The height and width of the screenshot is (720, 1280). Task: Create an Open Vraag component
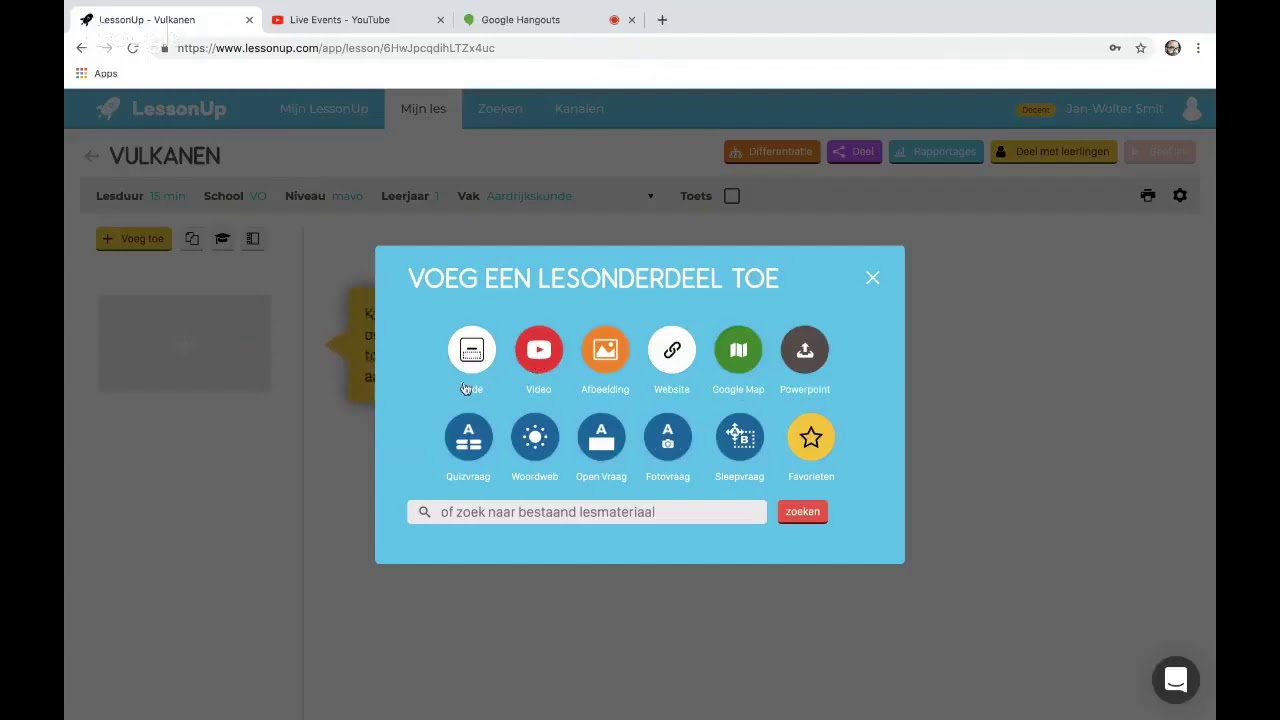click(x=601, y=437)
